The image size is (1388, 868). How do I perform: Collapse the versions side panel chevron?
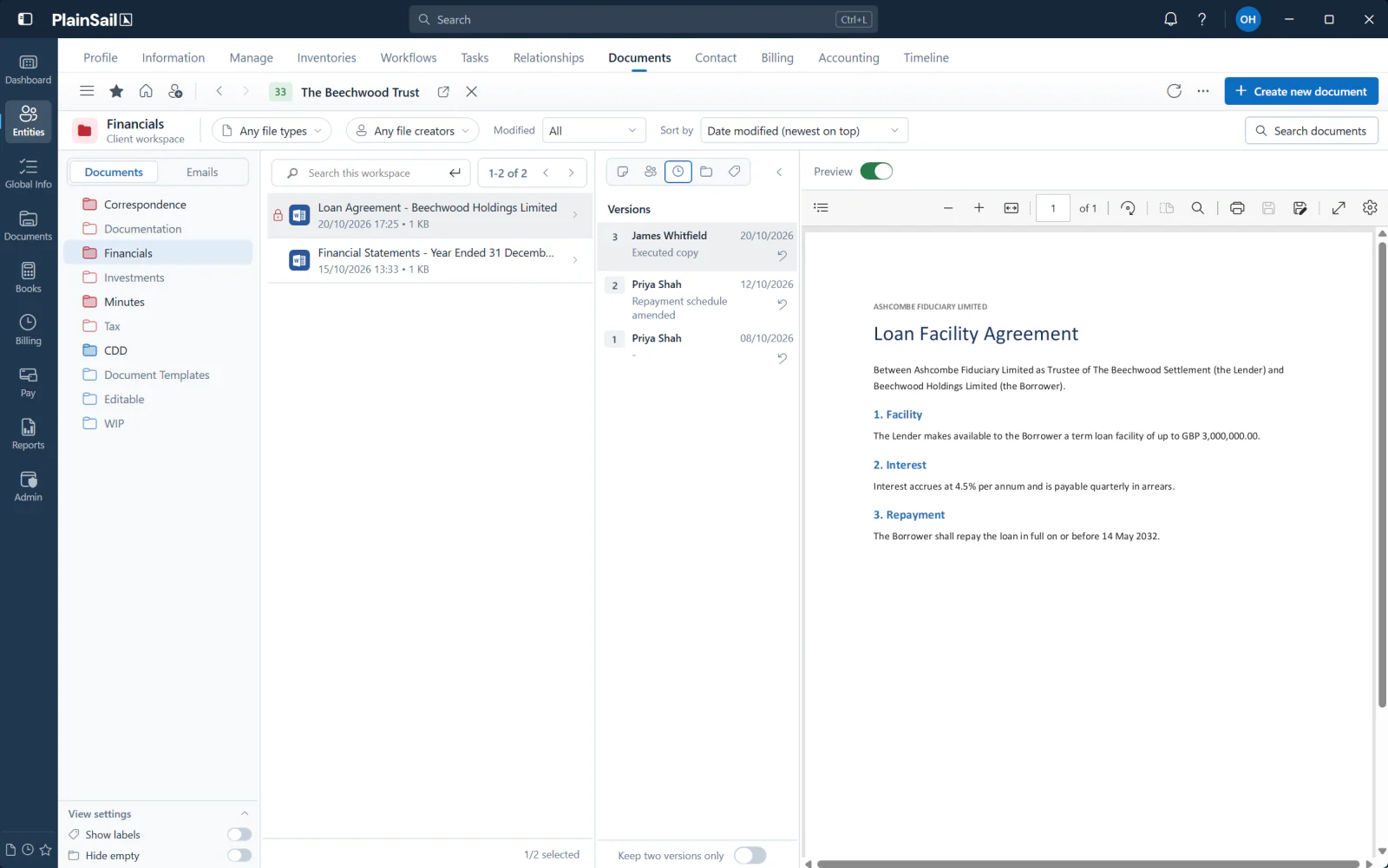[779, 172]
